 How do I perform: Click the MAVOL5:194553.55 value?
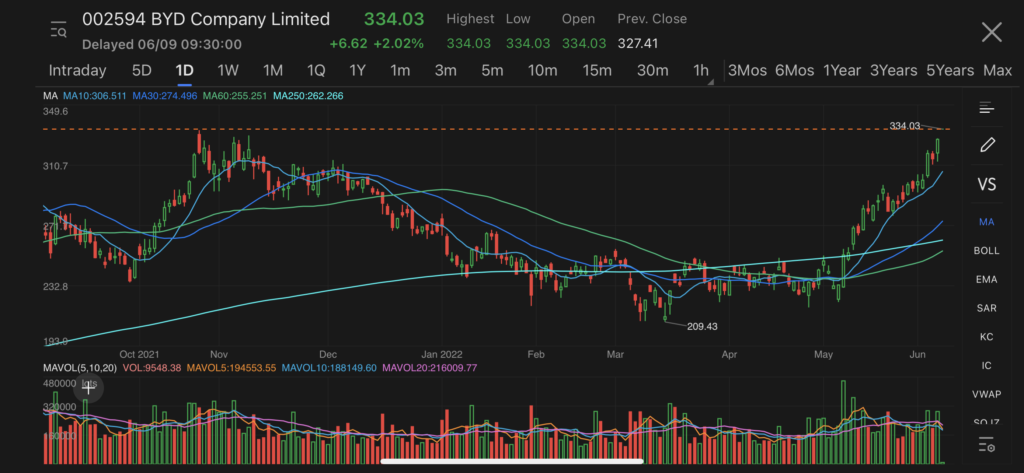coord(231,368)
